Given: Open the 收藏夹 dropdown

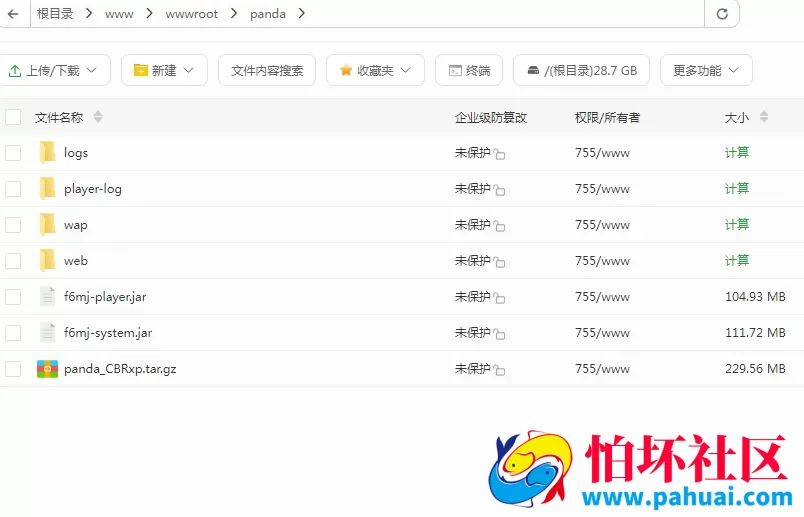Looking at the screenshot, I should pyautogui.click(x=375, y=70).
